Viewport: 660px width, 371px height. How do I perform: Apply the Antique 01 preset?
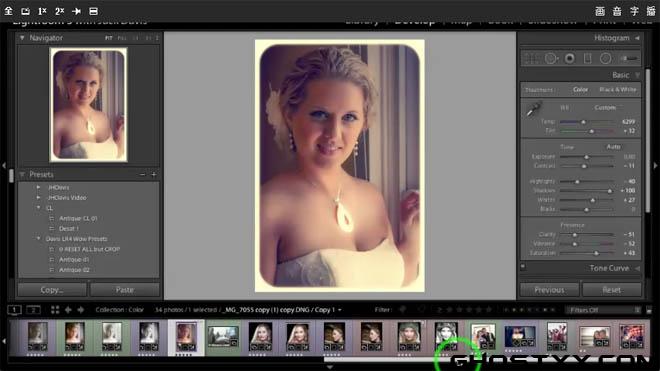click(74, 260)
